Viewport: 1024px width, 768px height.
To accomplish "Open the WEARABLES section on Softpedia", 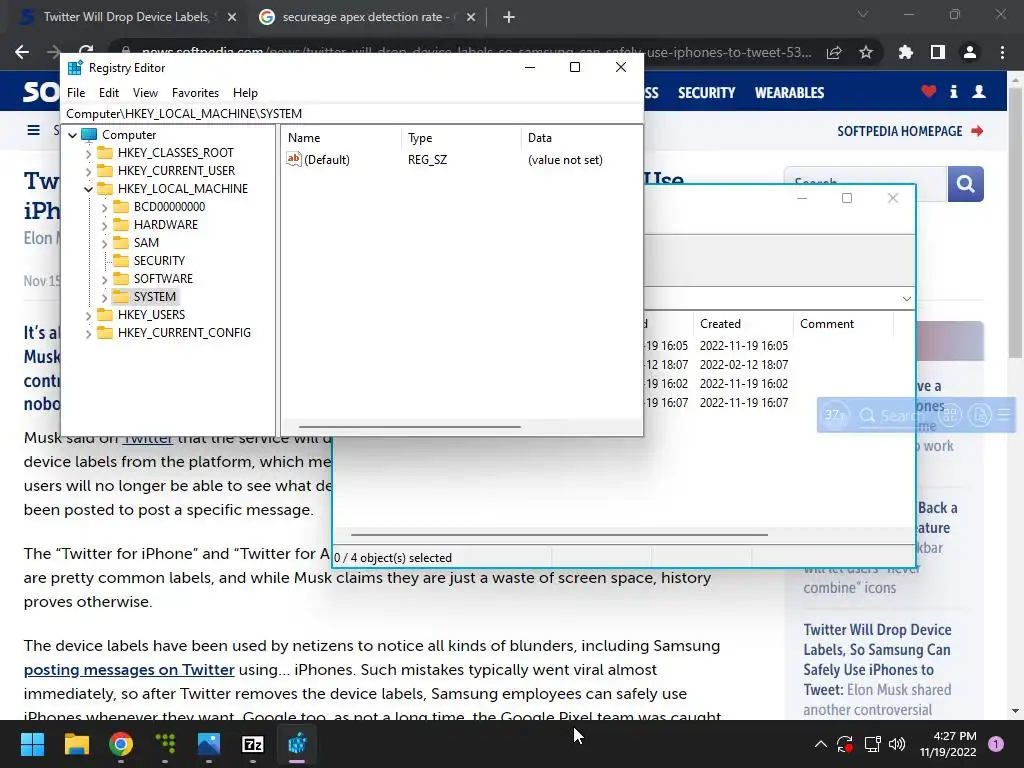I will (x=790, y=93).
